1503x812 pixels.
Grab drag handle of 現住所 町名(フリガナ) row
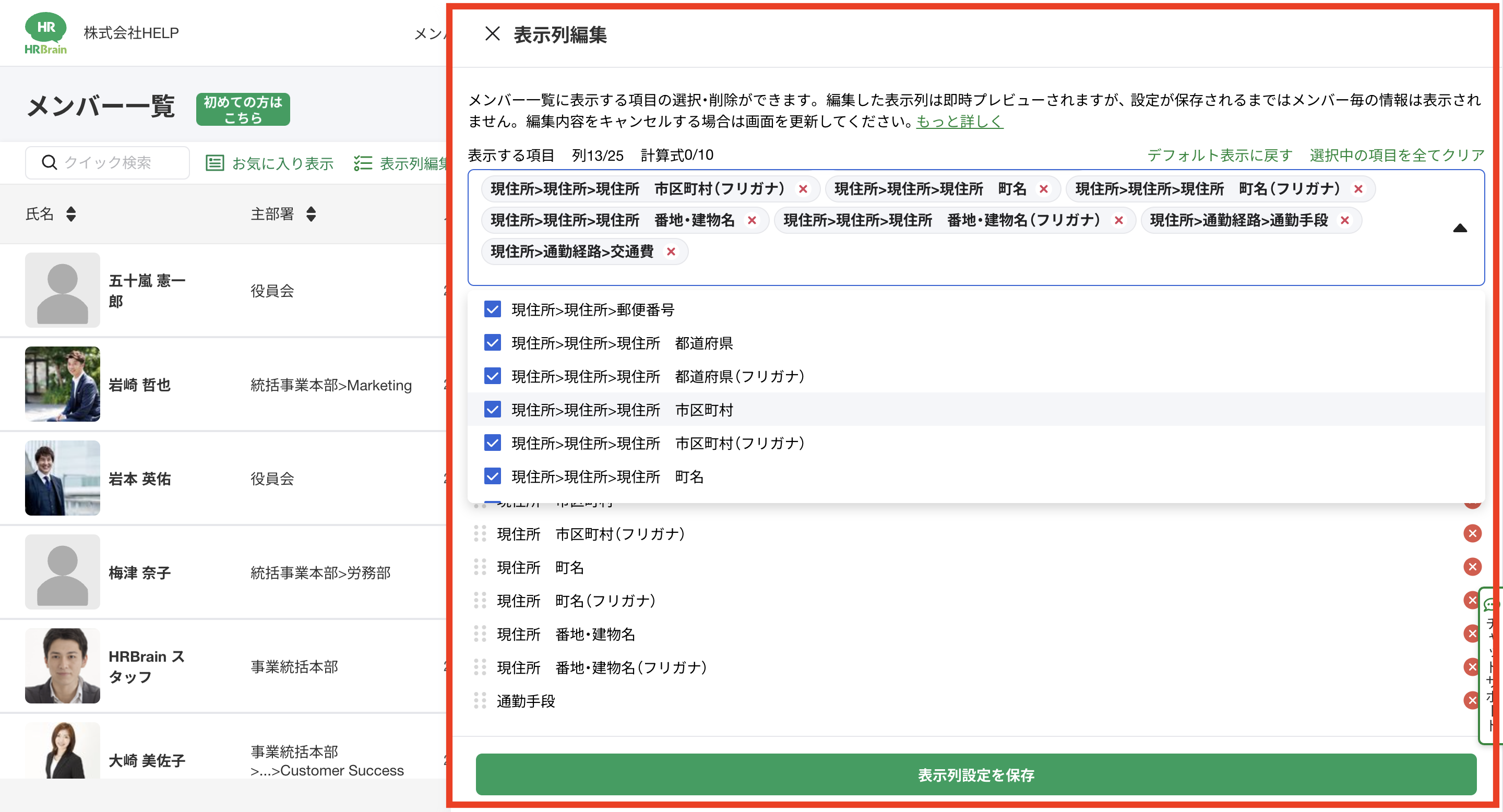480,600
